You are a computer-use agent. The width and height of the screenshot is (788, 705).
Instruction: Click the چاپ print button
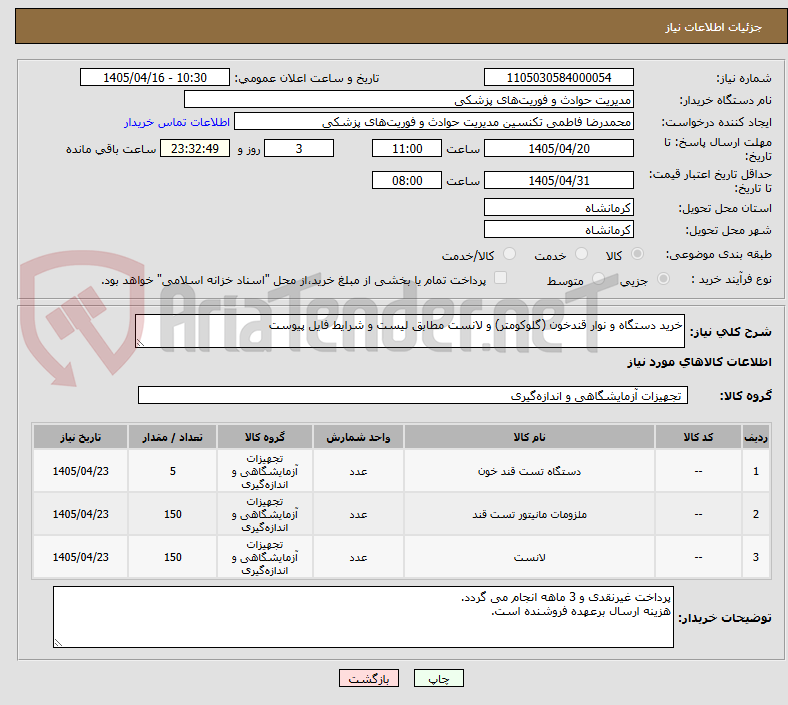click(x=439, y=678)
